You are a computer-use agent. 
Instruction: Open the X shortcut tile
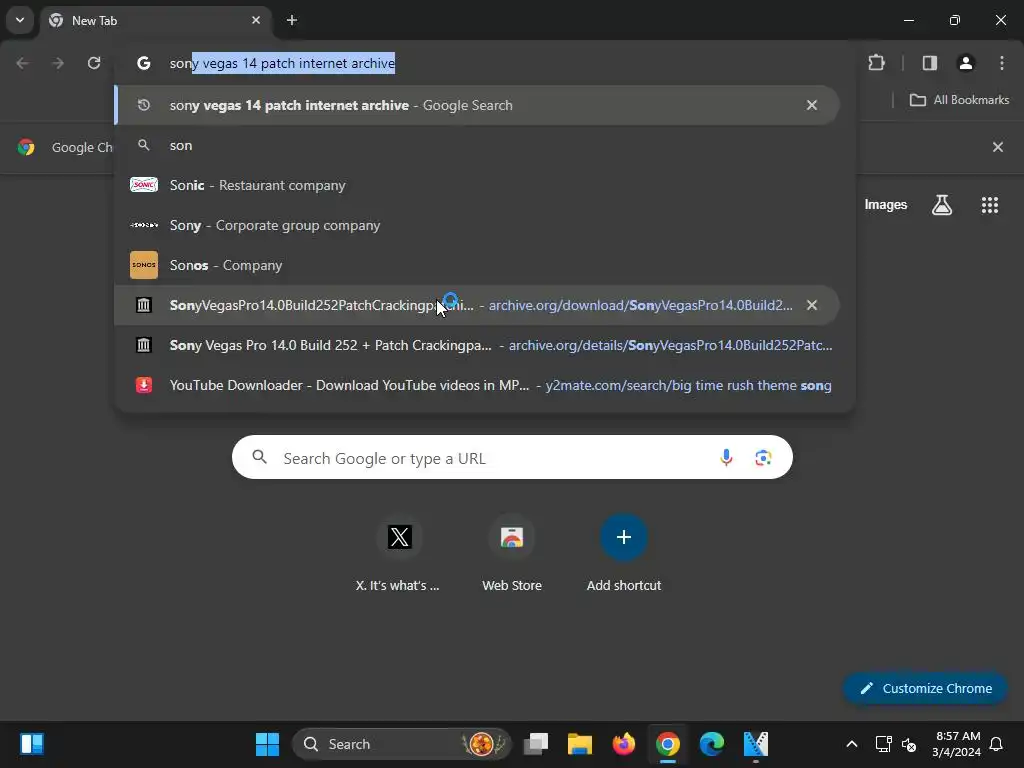[x=399, y=554]
